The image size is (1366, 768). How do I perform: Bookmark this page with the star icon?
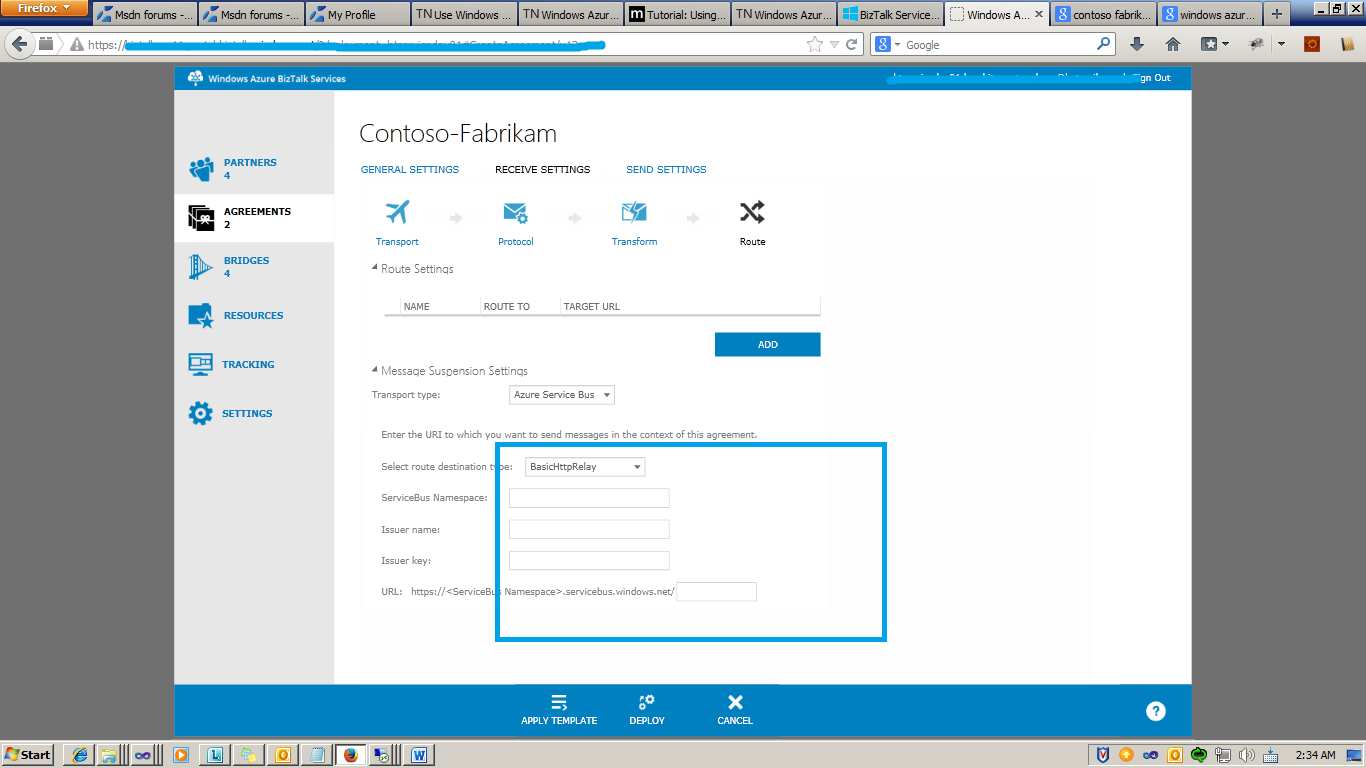click(815, 44)
